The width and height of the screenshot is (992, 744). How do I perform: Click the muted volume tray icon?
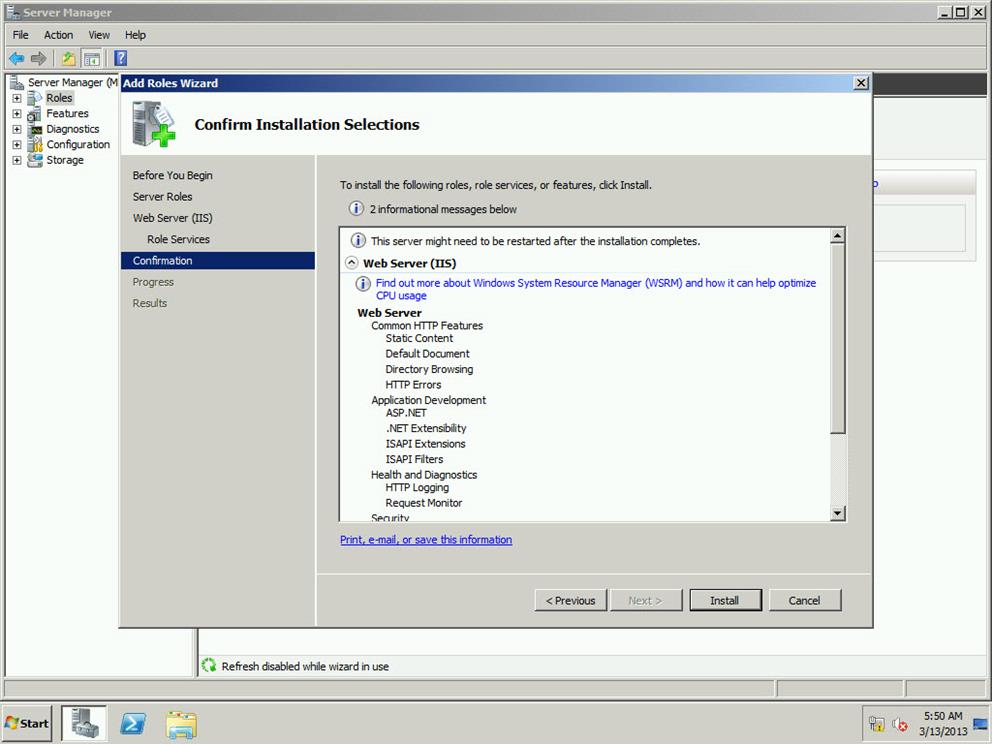[899, 724]
